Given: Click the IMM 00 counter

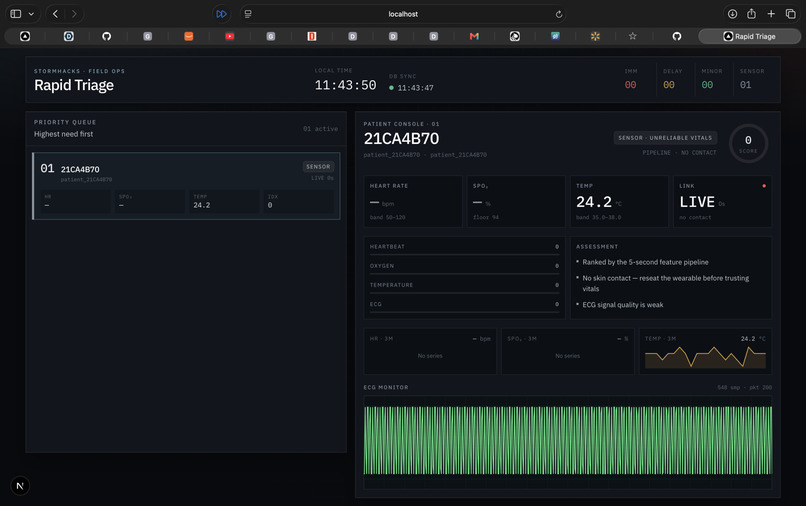Looking at the screenshot, I should 631,79.
